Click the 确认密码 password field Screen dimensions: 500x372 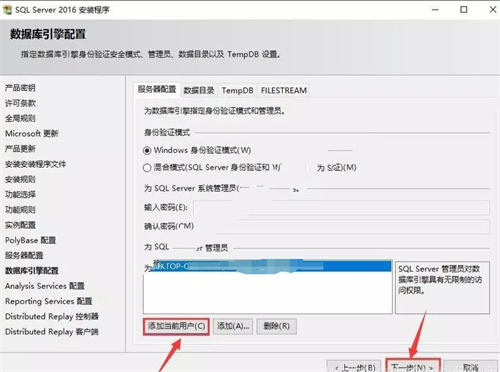(x=341, y=227)
